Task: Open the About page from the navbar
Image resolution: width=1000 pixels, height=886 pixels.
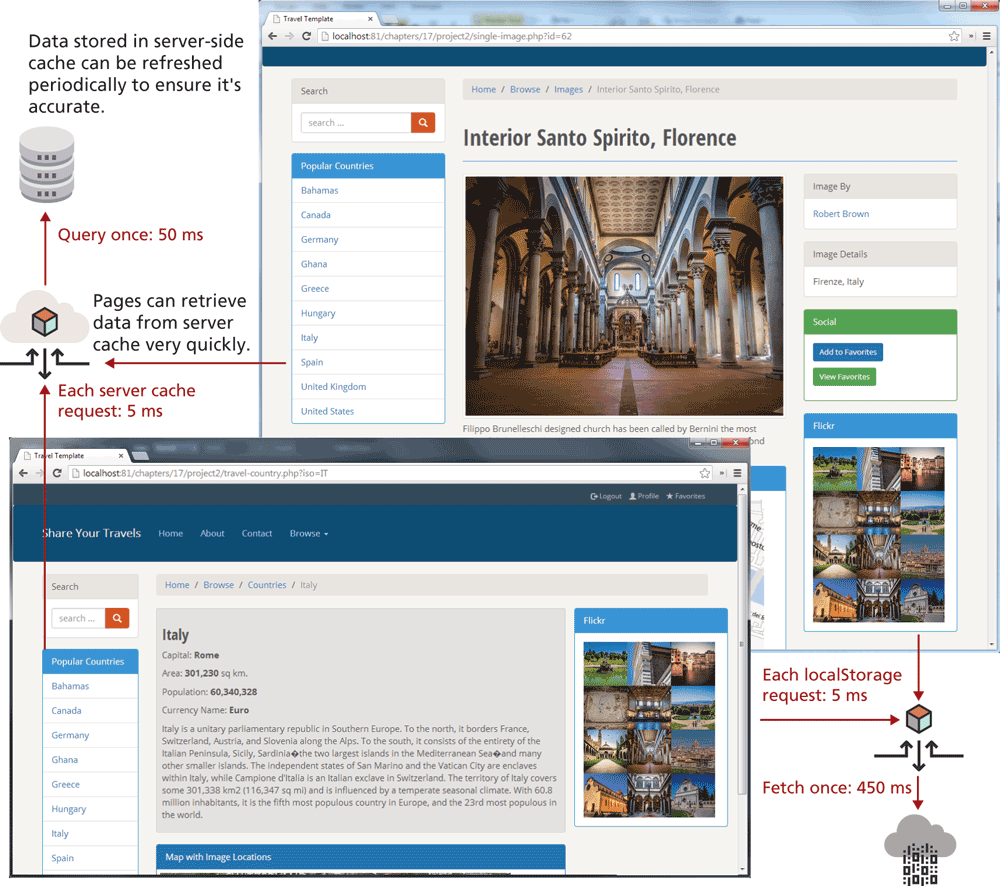Action: [212, 534]
